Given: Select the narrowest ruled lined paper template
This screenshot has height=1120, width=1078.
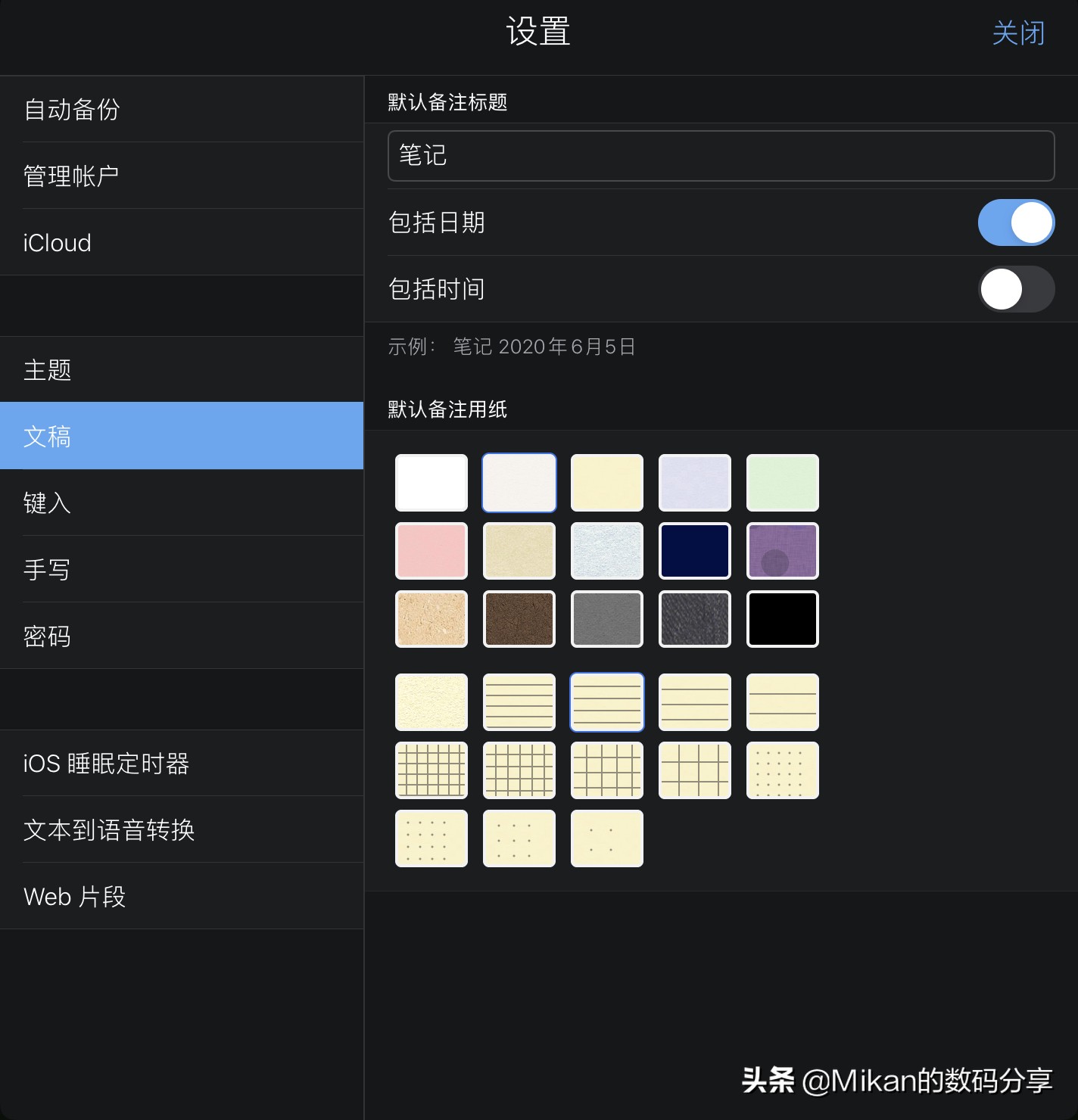Looking at the screenshot, I should point(519,702).
